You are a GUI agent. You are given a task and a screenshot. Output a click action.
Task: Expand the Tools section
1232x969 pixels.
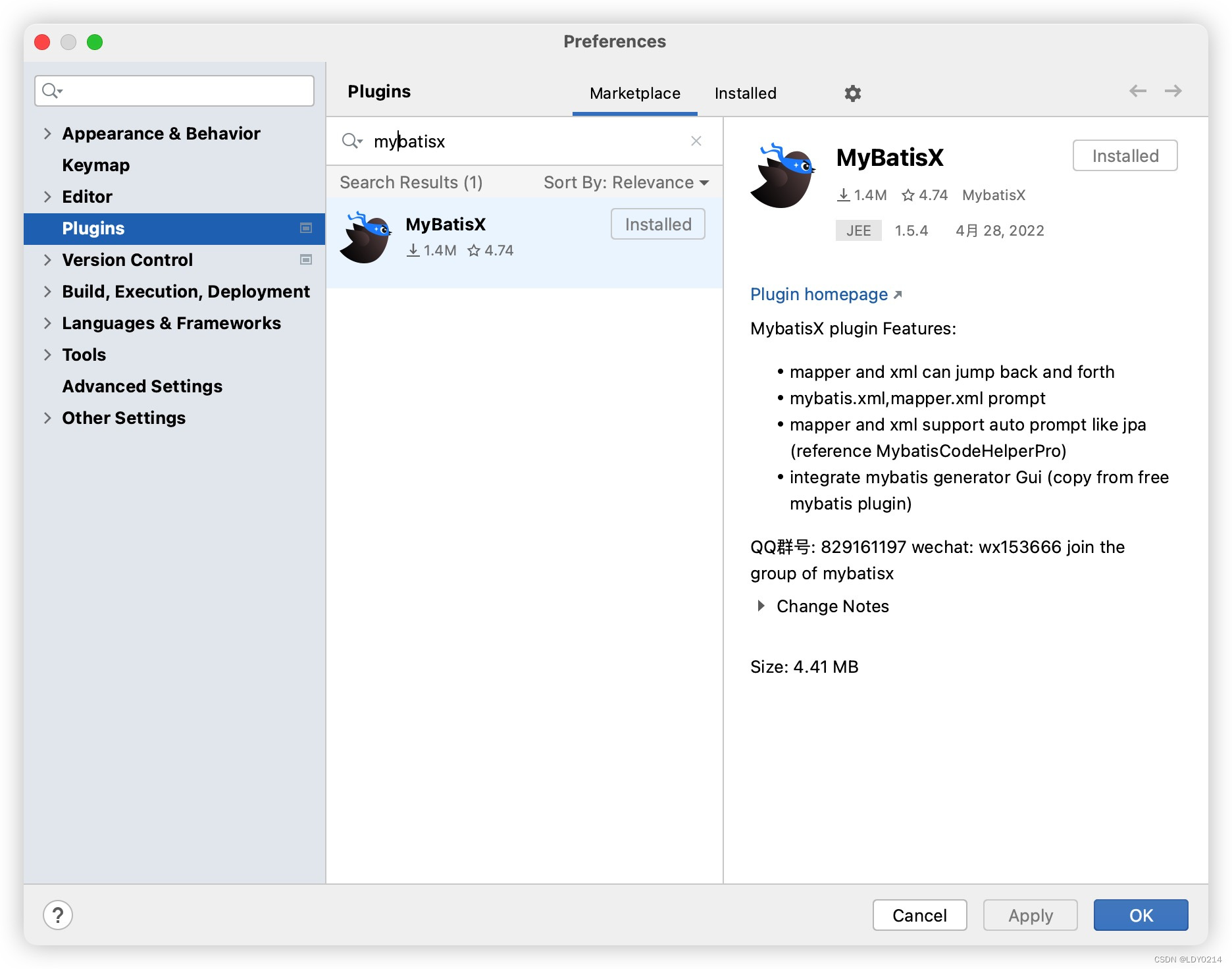(x=47, y=355)
